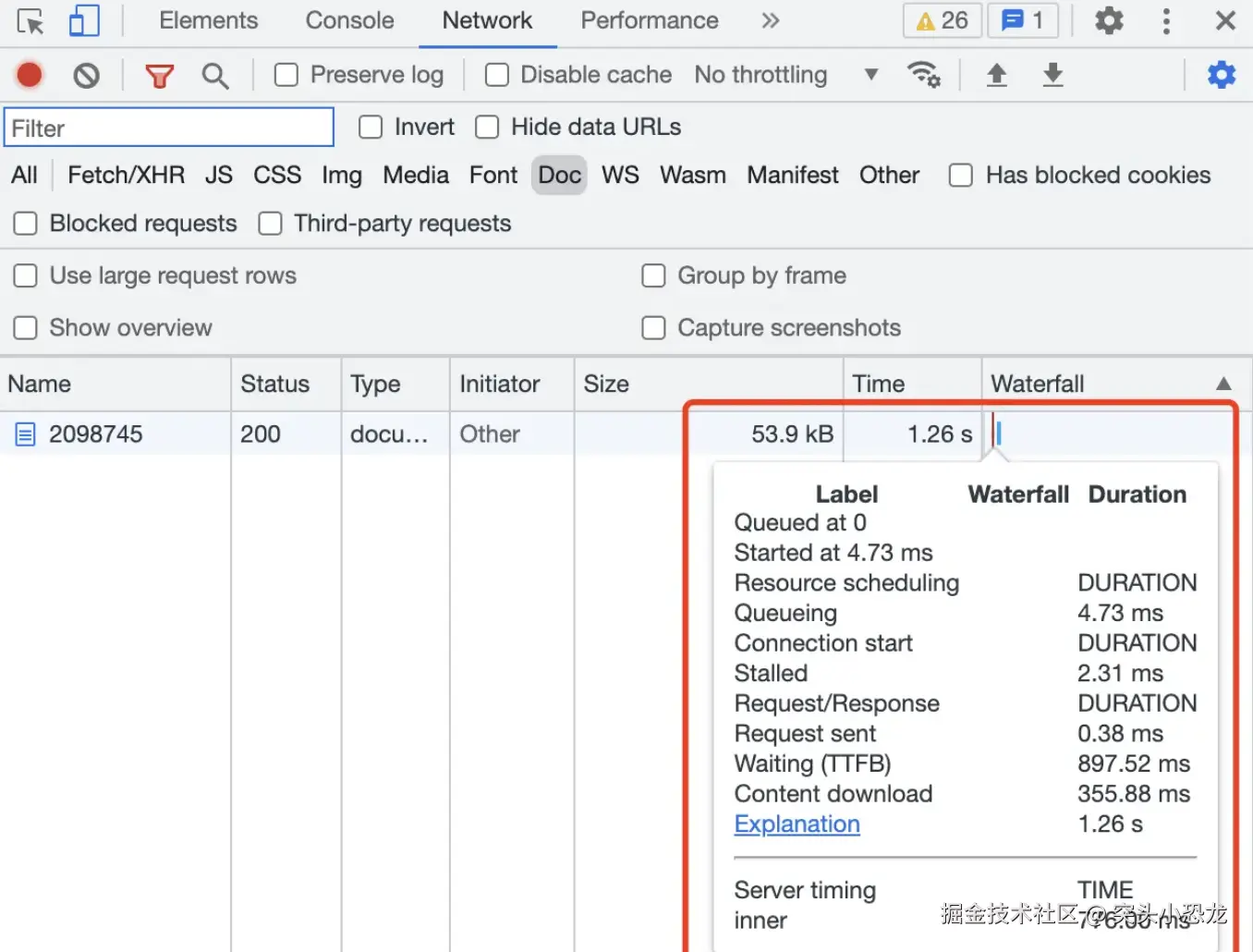Show more tabs with the double chevron

[771, 20]
